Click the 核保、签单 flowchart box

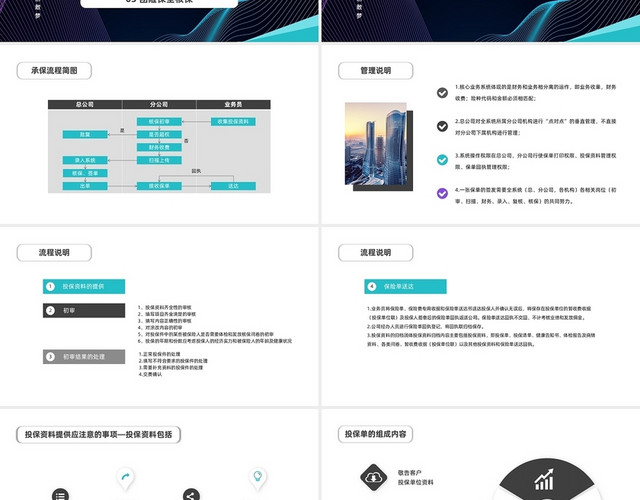click(85, 173)
